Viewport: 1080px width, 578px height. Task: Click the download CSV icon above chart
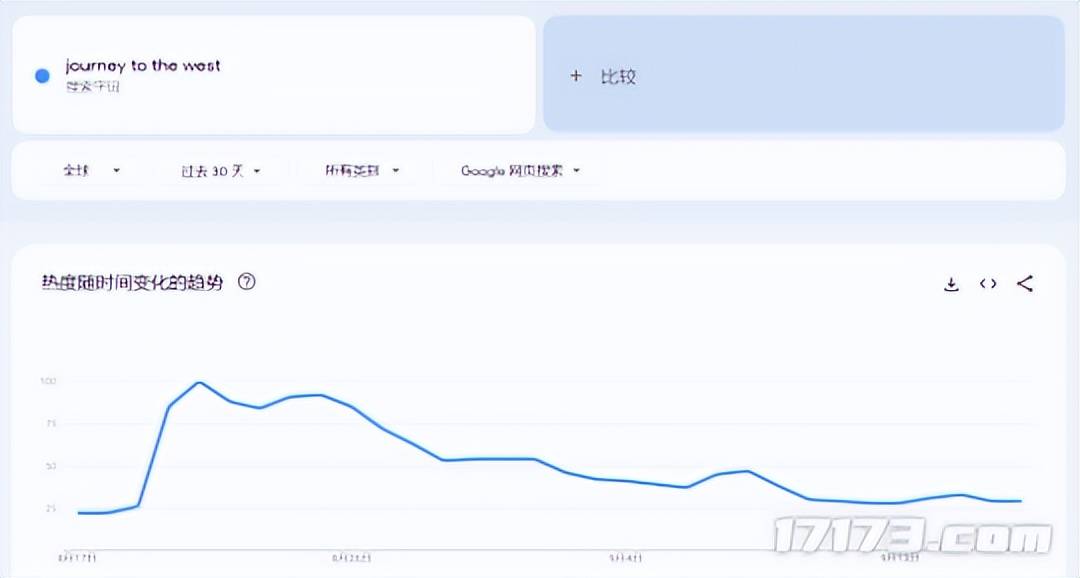pyautogui.click(x=951, y=284)
